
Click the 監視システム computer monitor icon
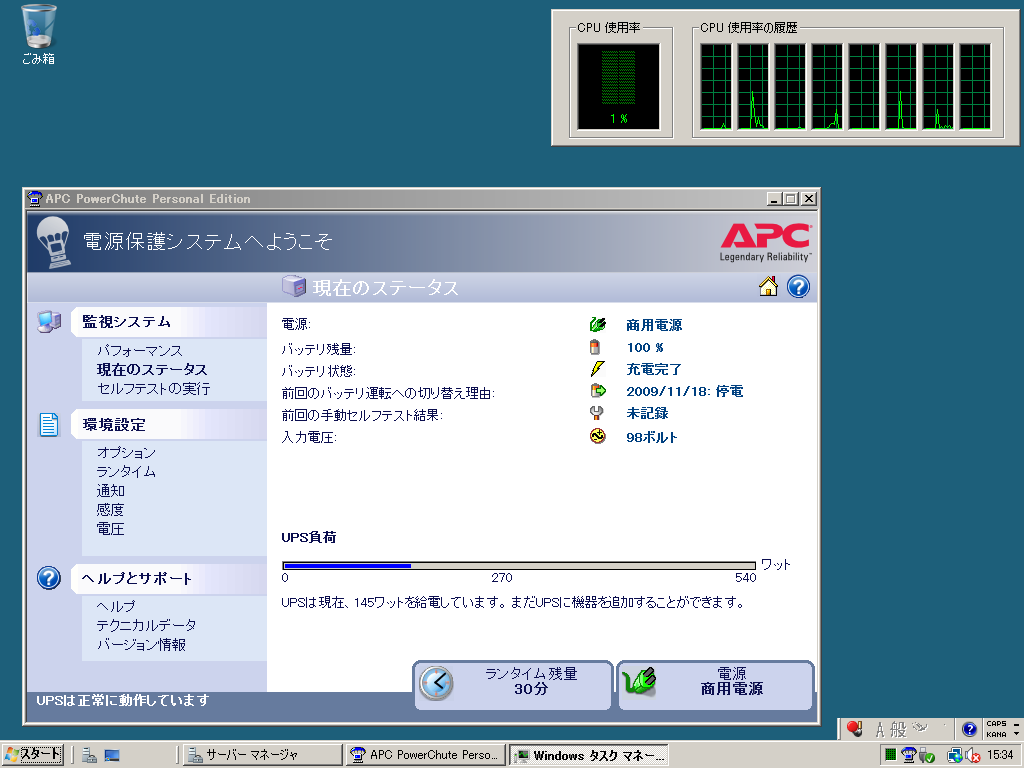(x=49, y=321)
